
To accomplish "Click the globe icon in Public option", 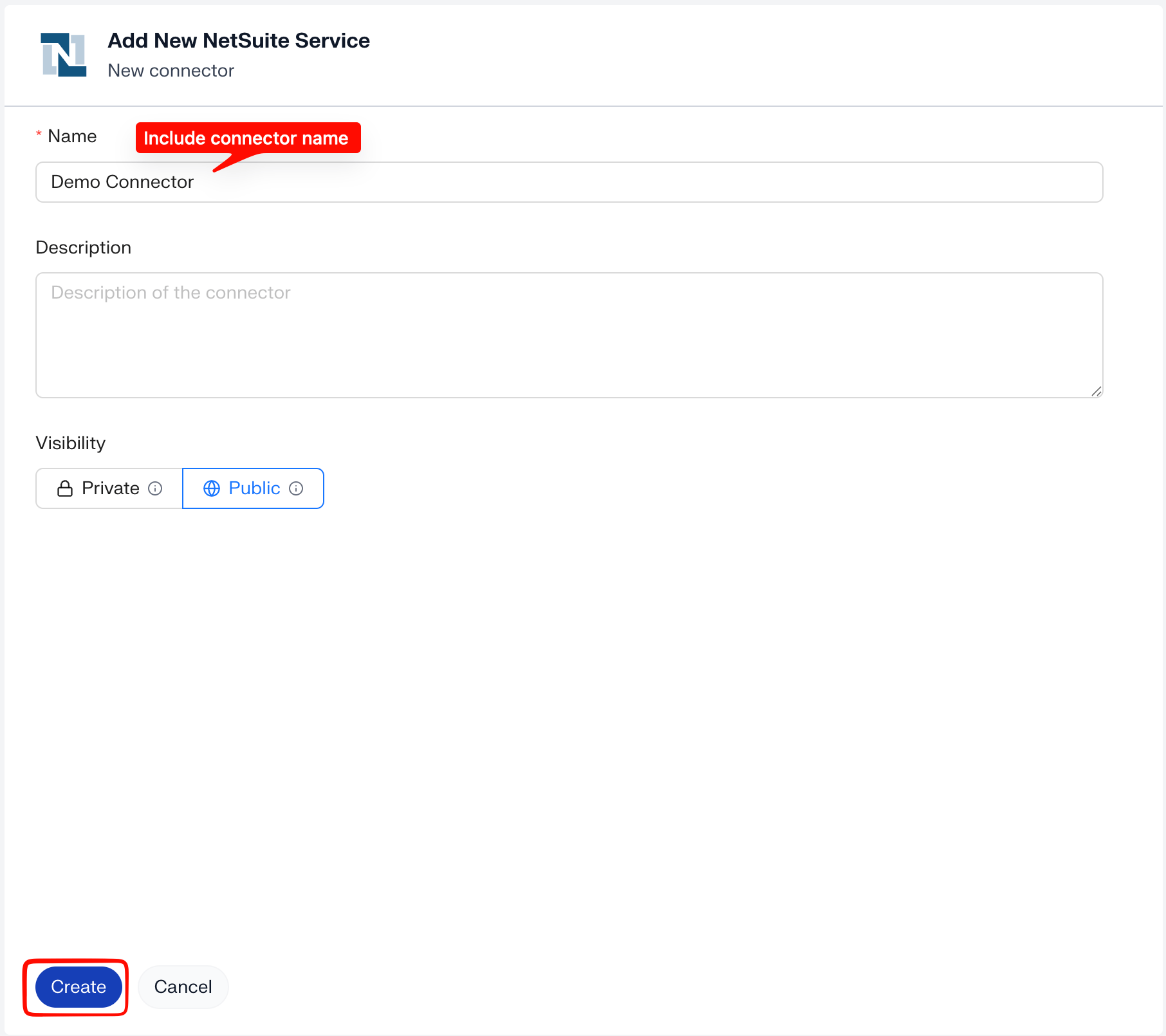I will coord(212,488).
